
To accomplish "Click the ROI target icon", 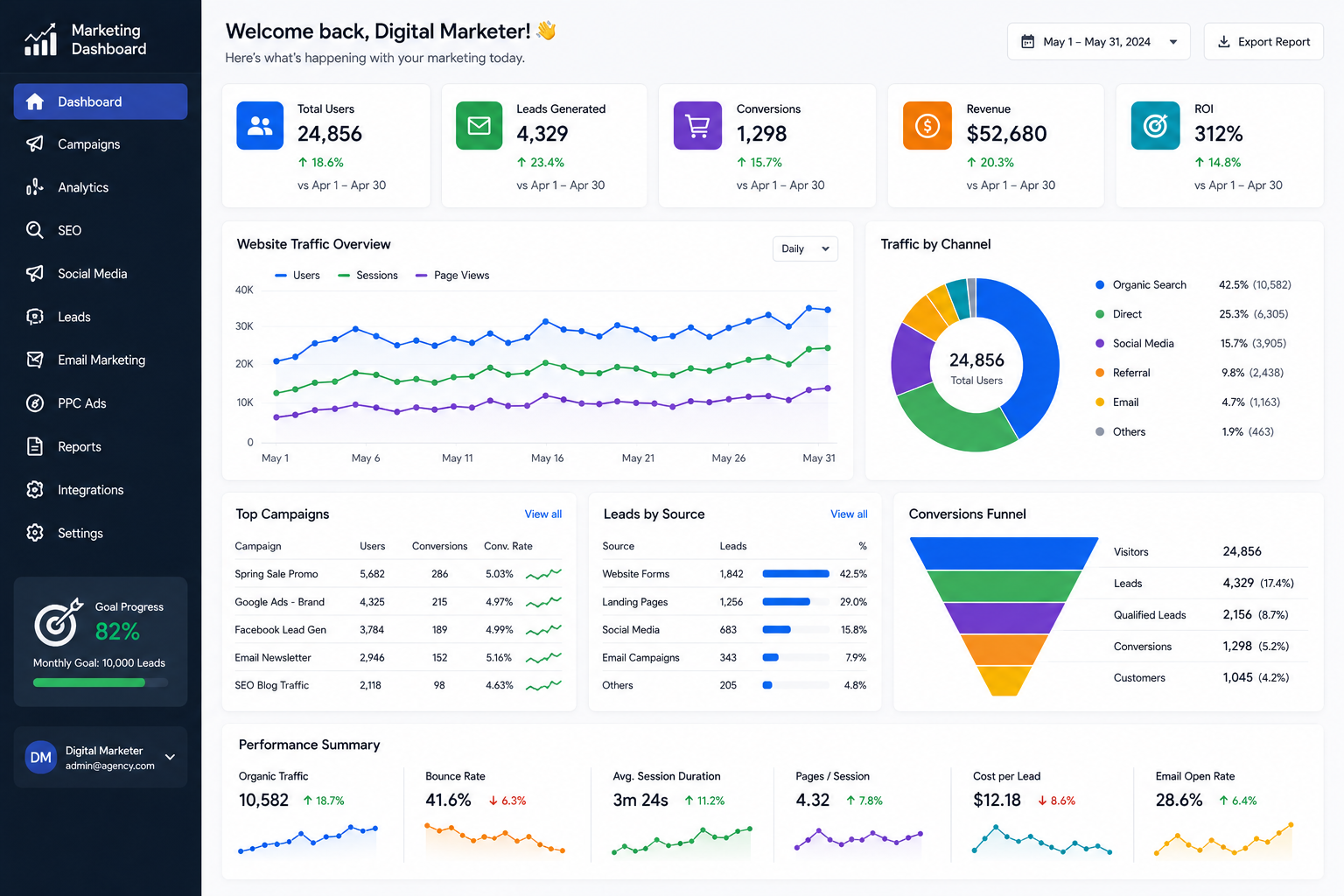I will (x=1156, y=126).
